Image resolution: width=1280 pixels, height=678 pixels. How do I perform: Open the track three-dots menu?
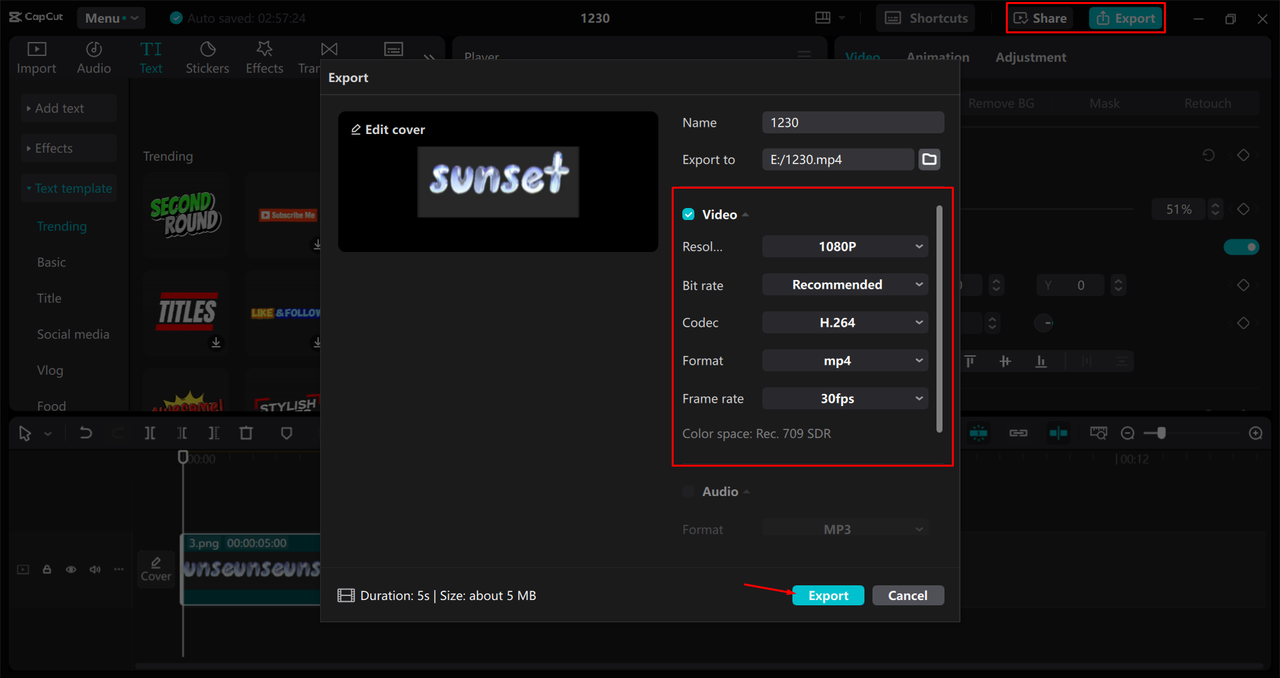point(119,569)
